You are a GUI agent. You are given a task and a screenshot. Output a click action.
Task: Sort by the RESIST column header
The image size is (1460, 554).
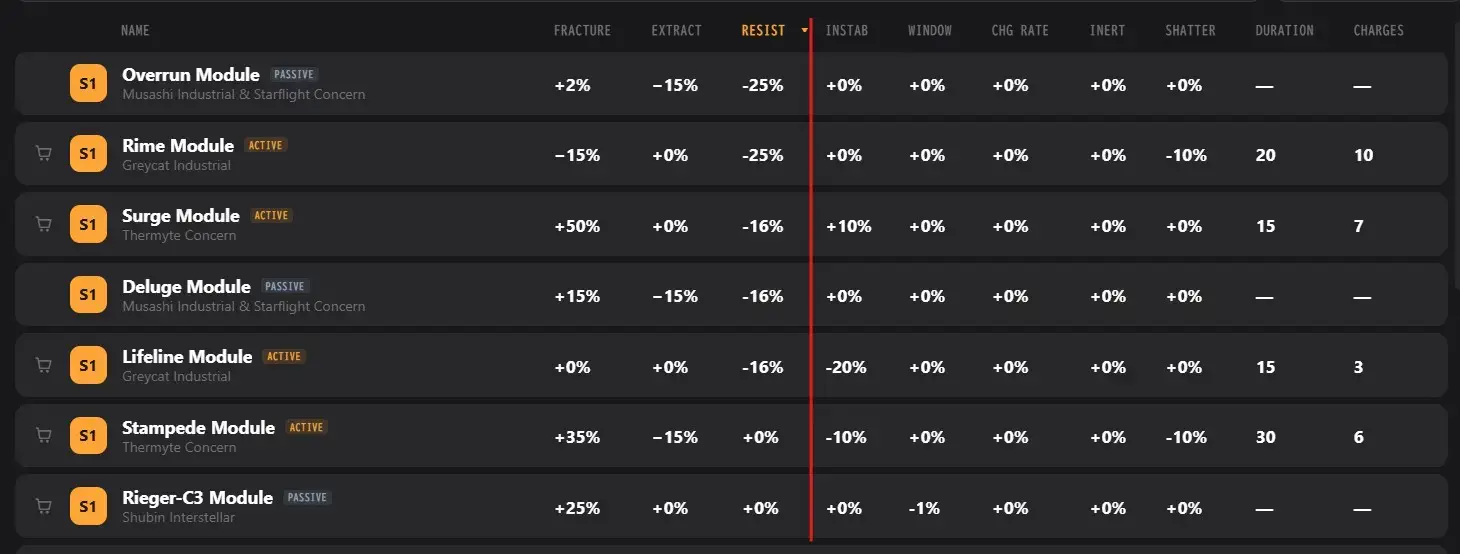click(763, 31)
